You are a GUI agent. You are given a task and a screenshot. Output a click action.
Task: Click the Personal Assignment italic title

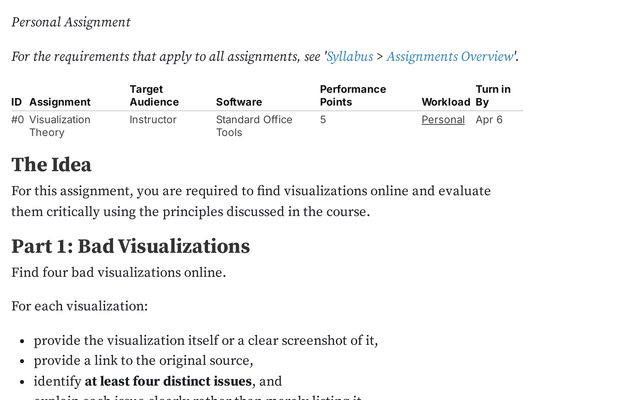point(71,22)
